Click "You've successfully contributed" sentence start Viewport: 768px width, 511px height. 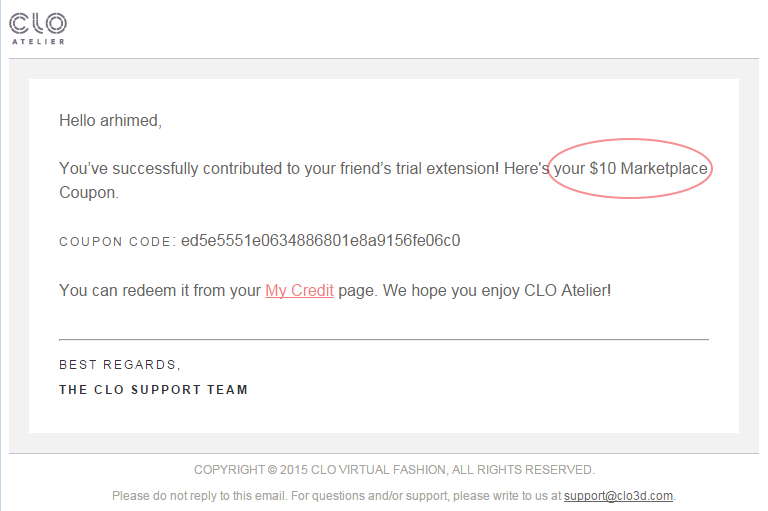[x=160, y=169]
